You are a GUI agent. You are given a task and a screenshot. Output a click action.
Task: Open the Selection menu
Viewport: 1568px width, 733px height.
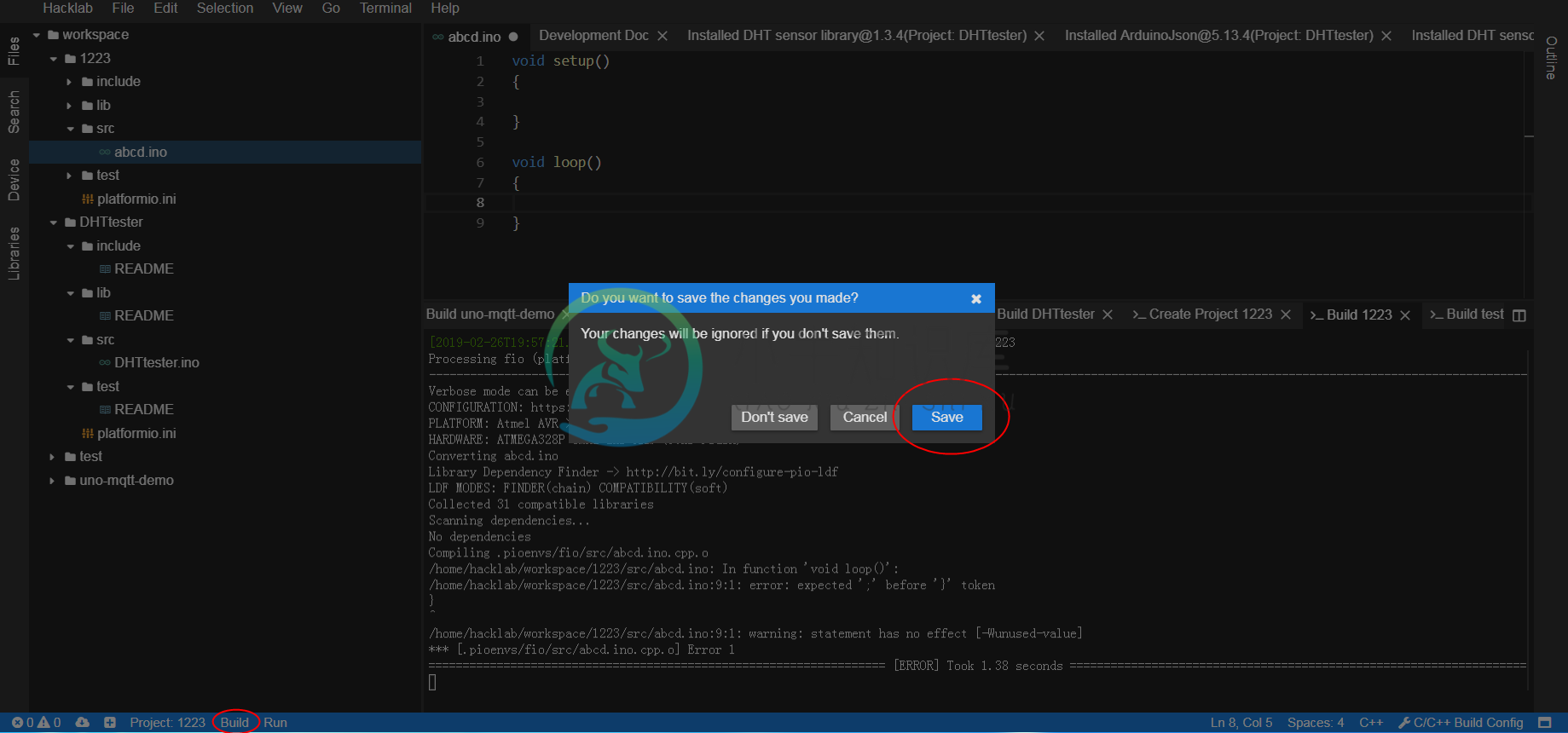tap(225, 8)
